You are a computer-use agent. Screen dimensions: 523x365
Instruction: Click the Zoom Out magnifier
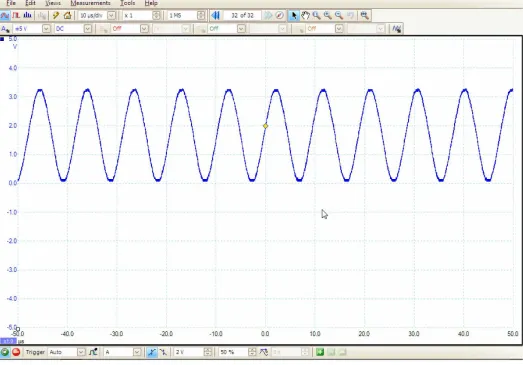tap(339, 15)
